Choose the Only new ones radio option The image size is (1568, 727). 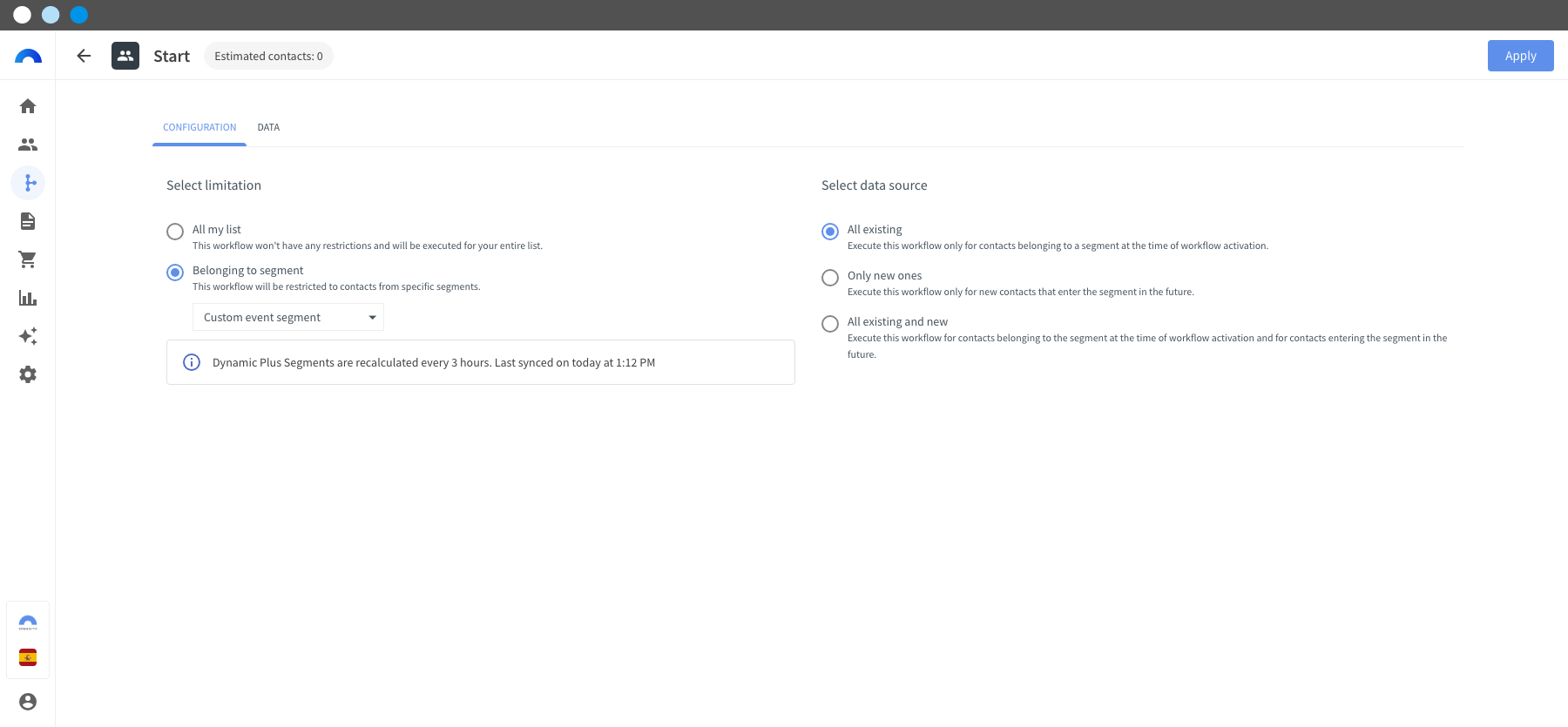830,278
